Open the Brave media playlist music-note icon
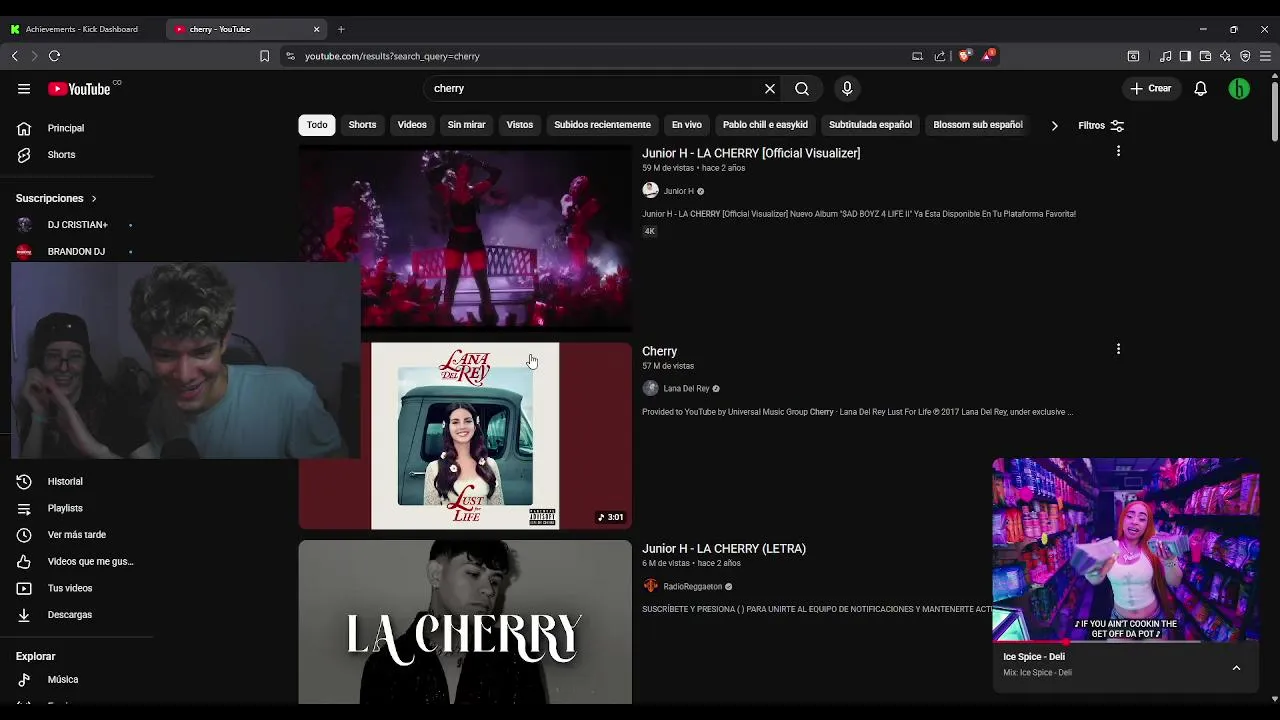Screen dimensions: 1280x720 point(1165,56)
